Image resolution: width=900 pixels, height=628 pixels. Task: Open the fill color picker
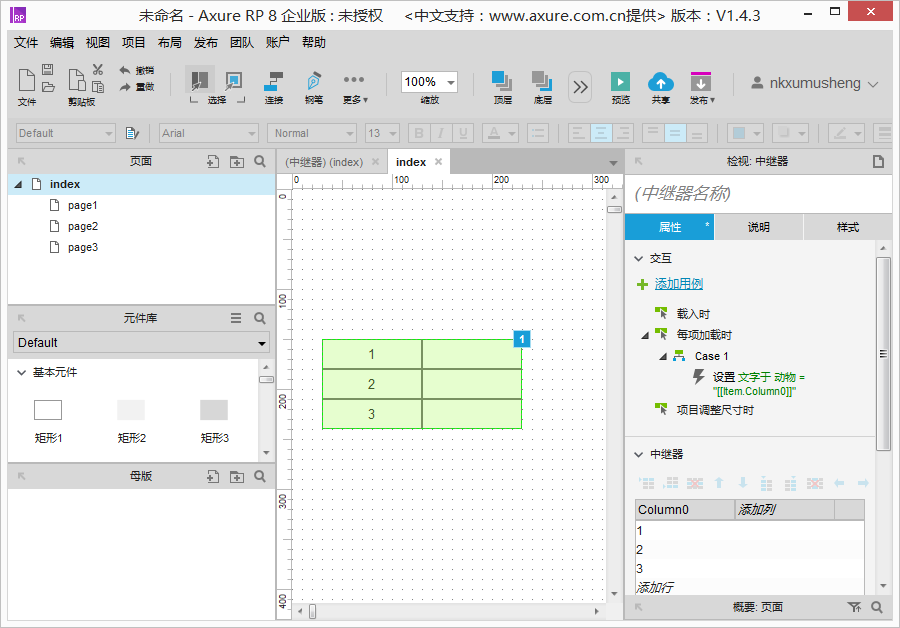[x=745, y=133]
